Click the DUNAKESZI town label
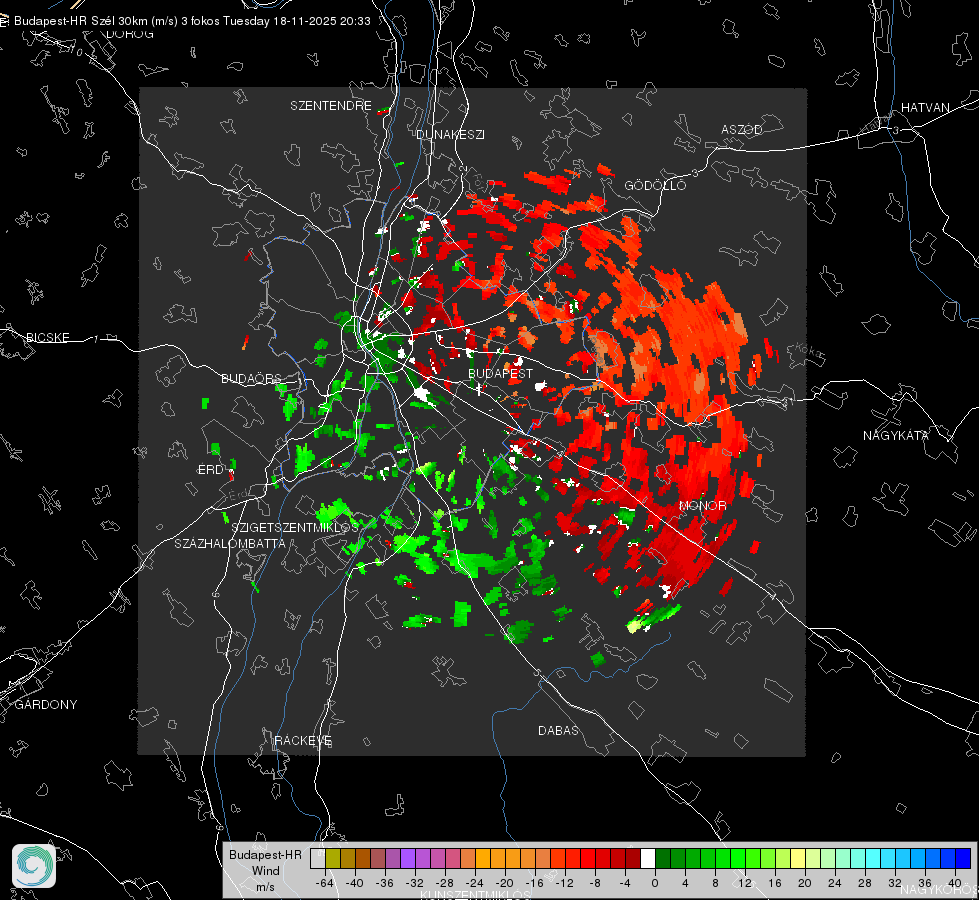The width and height of the screenshot is (979, 900). coord(450,134)
